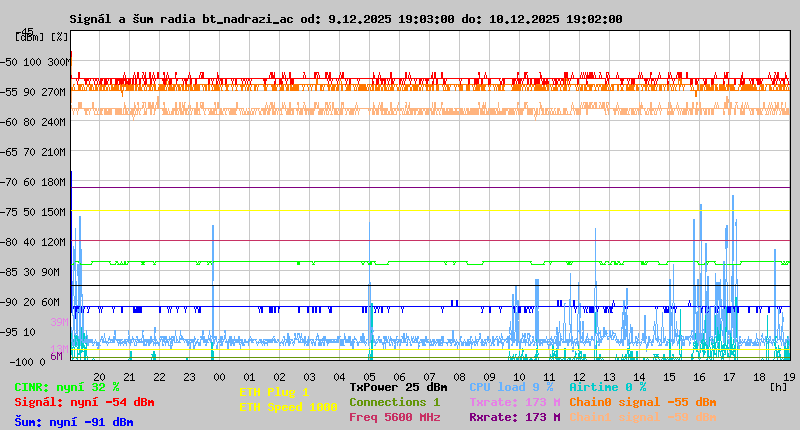The width and height of the screenshot is (800, 430).
Task: Select the pink Txrate 173 M legend label
Action: point(514,402)
